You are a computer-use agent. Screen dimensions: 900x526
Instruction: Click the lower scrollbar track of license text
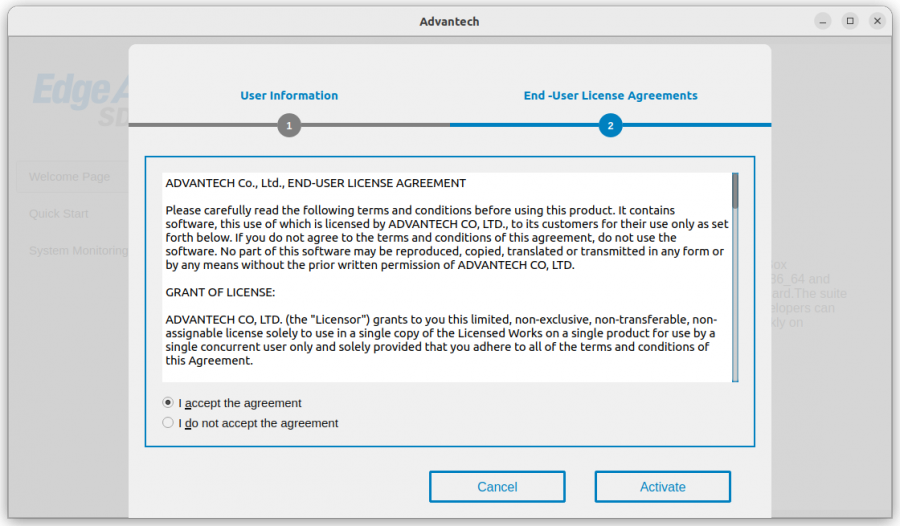pyautogui.click(x=735, y=295)
